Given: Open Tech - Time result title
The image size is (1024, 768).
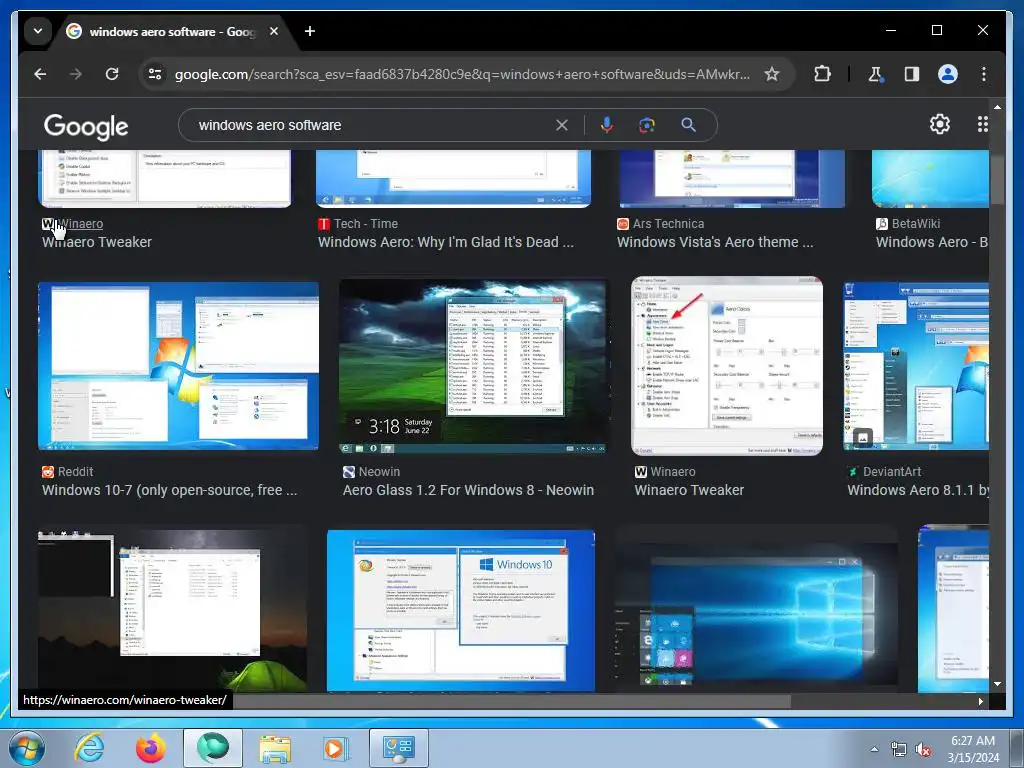Looking at the screenshot, I should point(445,242).
